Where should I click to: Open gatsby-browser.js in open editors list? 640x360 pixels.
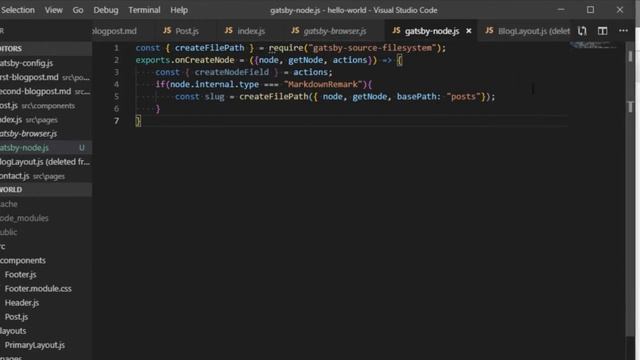click(x=46, y=133)
